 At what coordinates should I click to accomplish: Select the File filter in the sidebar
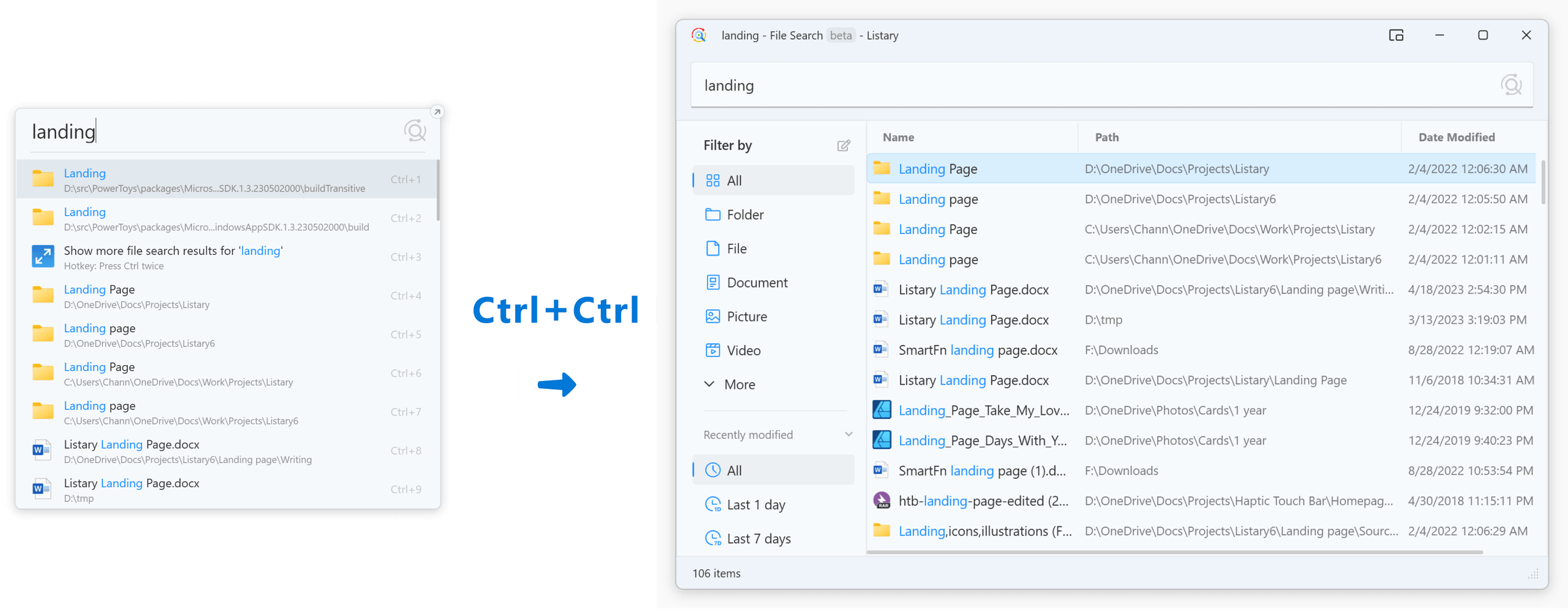pyautogui.click(x=736, y=248)
